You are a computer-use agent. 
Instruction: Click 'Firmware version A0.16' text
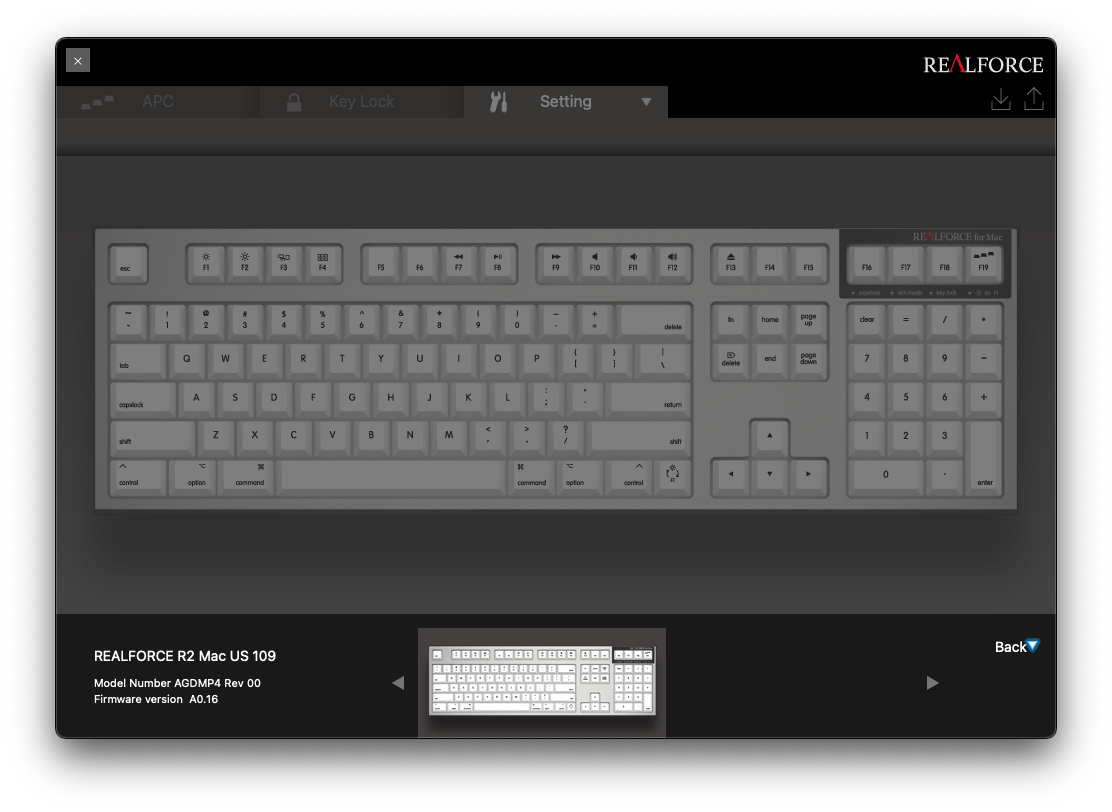point(156,699)
